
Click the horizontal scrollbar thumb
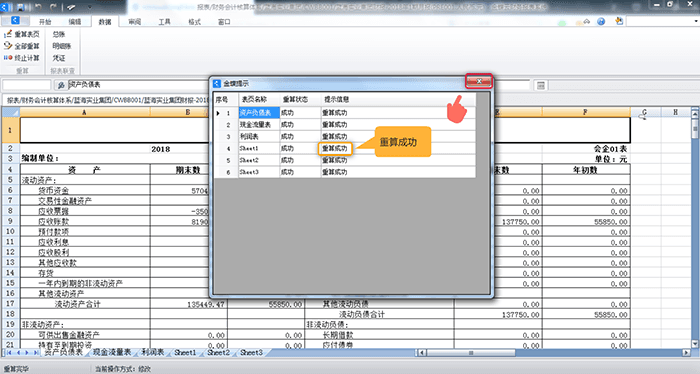coord(471,353)
